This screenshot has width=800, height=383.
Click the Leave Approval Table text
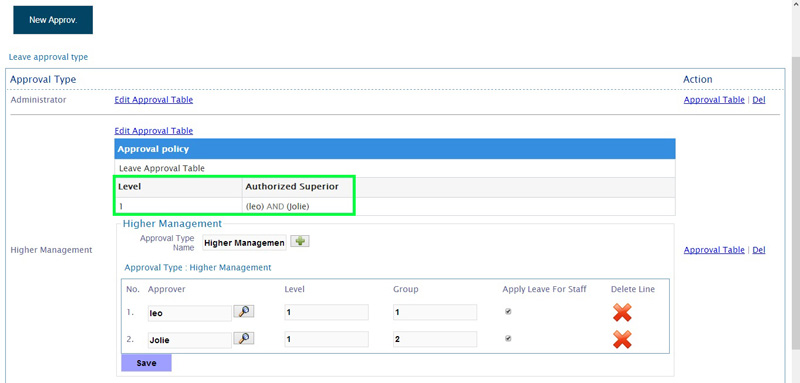coord(162,168)
